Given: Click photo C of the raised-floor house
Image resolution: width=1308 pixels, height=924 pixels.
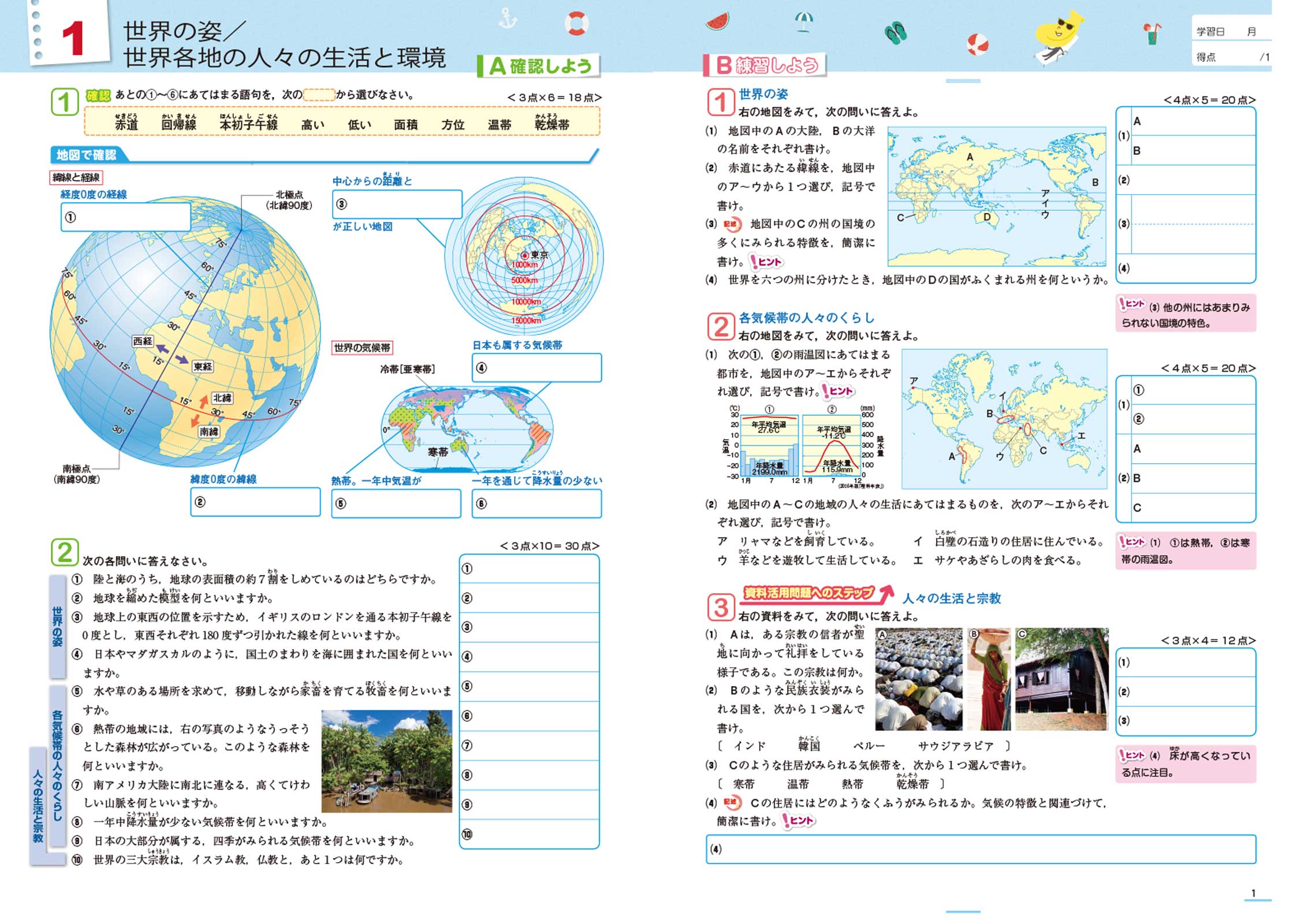Looking at the screenshot, I should (1061, 679).
